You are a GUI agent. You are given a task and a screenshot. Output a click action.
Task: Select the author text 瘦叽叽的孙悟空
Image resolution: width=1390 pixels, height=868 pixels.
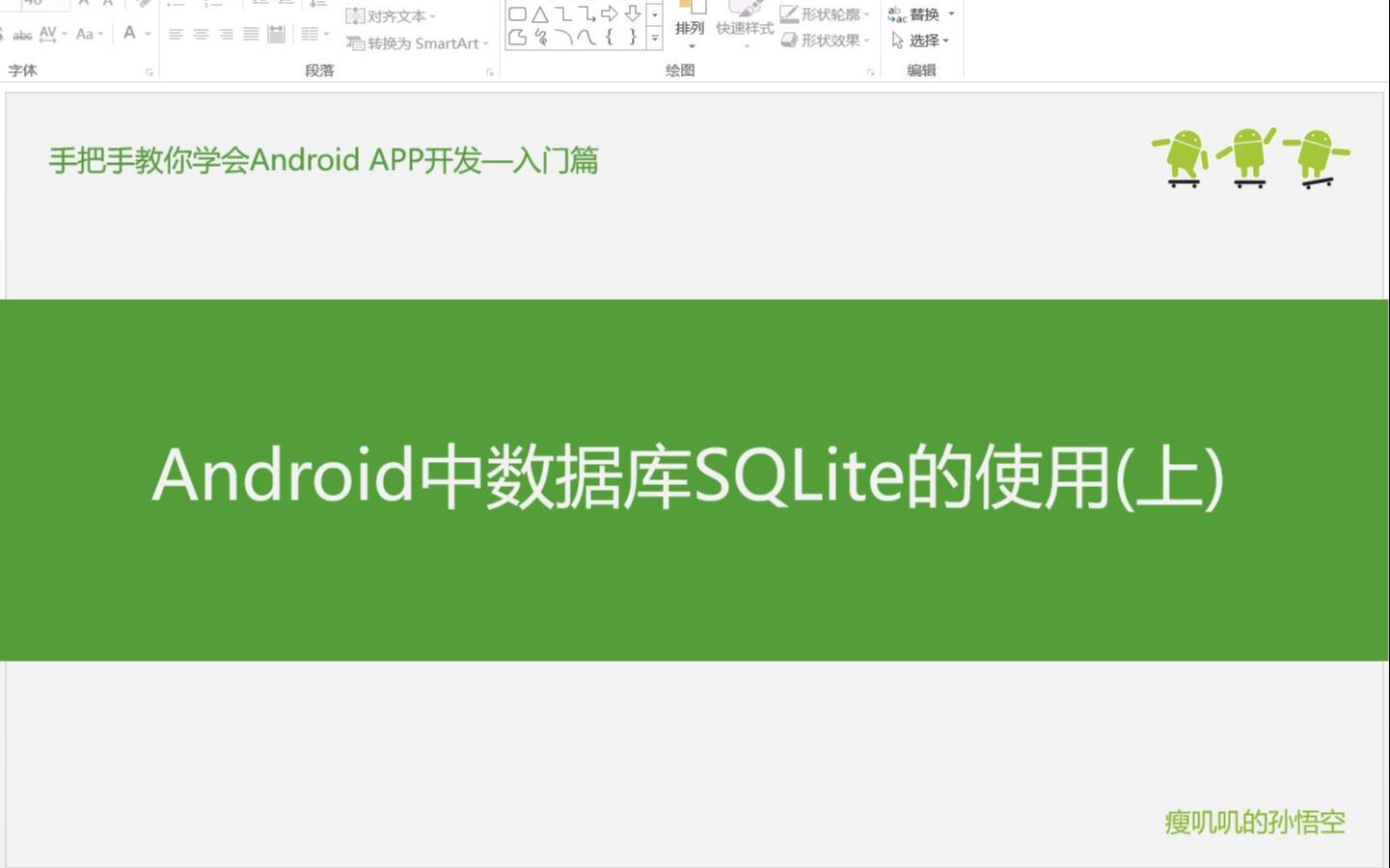[x=1255, y=823]
